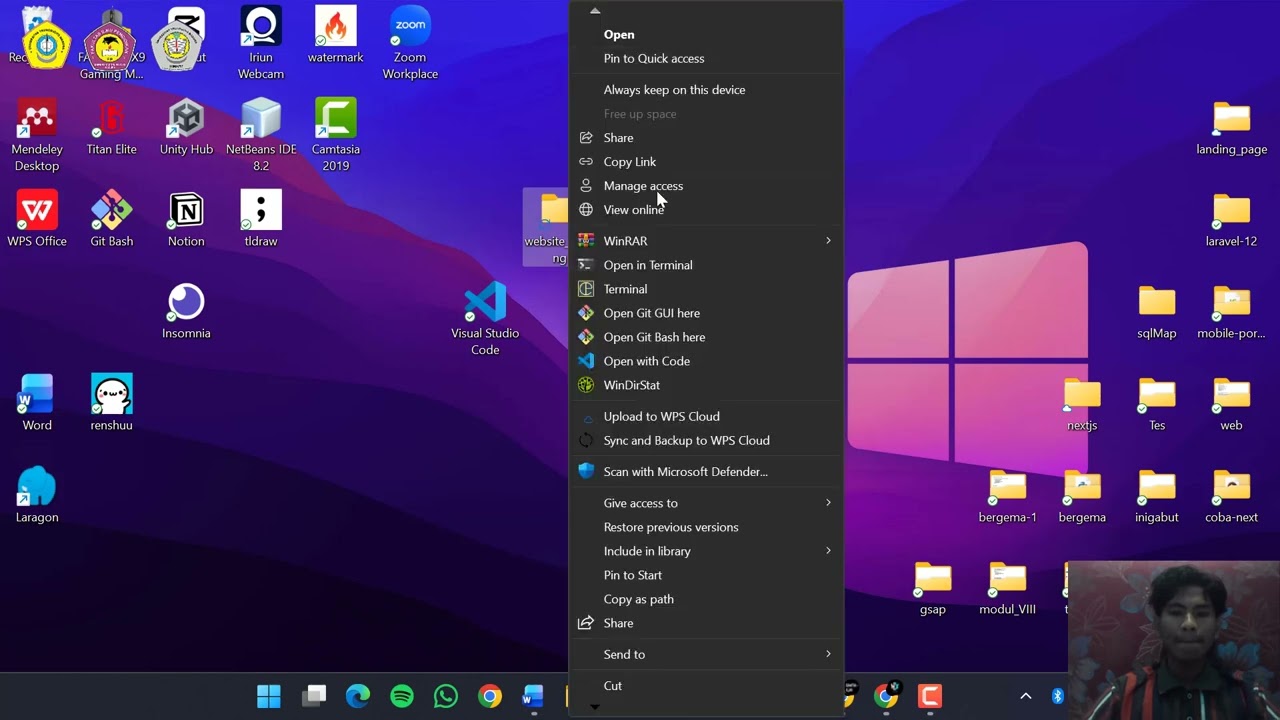Select the Tes folder
Image resolution: width=1280 pixels, height=720 pixels.
[1157, 403]
